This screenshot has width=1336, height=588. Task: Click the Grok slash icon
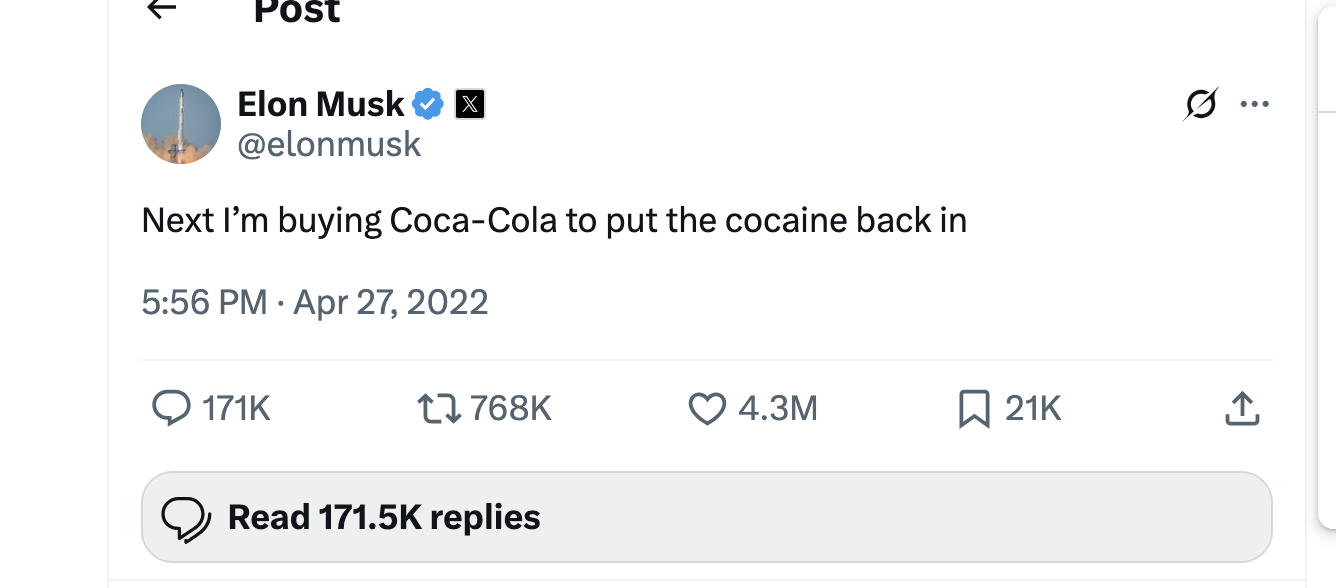(x=1200, y=104)
